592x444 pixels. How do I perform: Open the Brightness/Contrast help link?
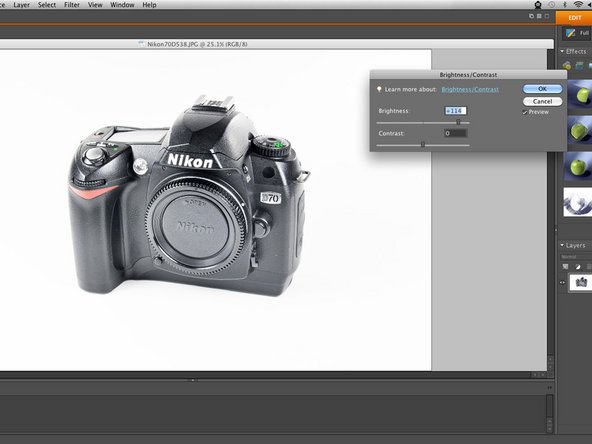(x=470, y=89)
